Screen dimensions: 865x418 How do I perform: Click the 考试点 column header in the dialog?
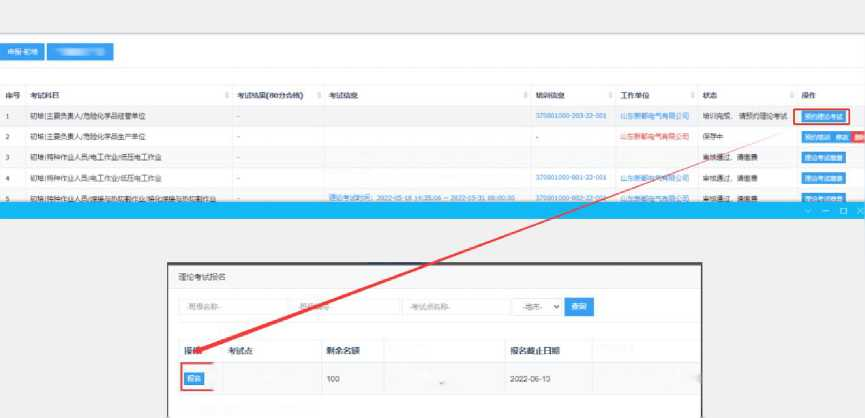click(x=241, y=350)
